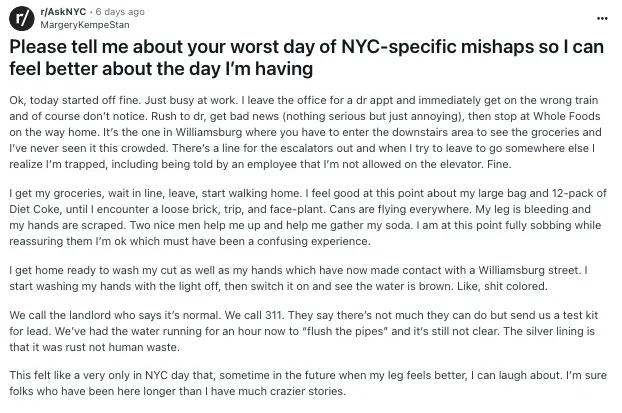Click the closing paragraph beginning "This felt like"
Viewport: 622px width, 413px height.
308,383
